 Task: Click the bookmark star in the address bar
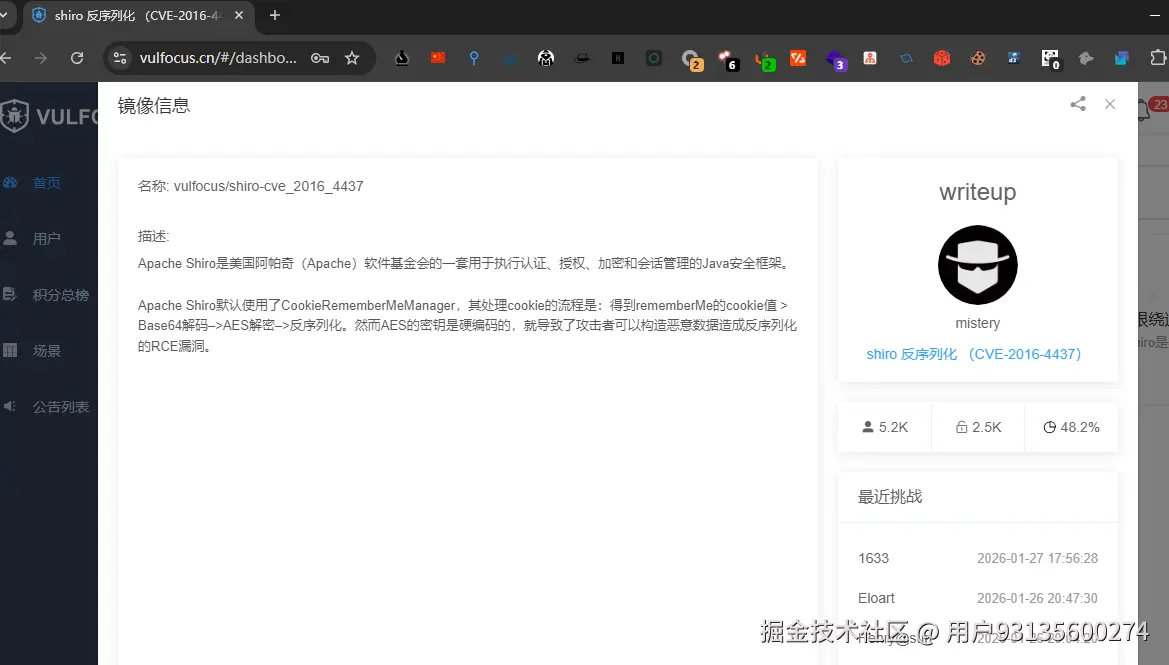353,58
